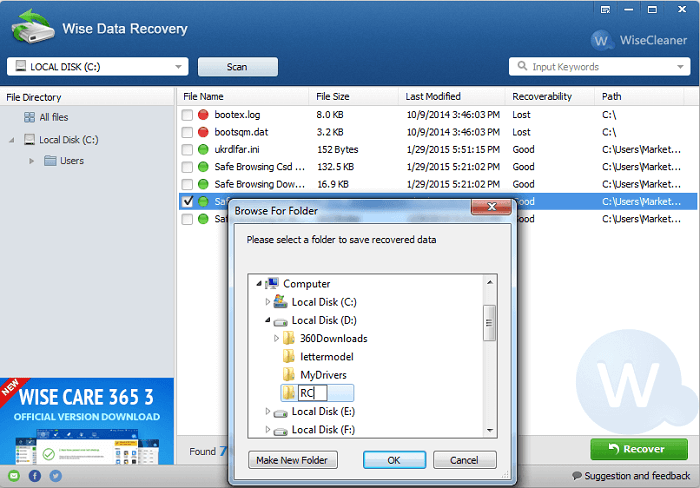Viewport: 700px width, 488px height.
Task: Select the 360Downloads folder icon
Action: click(x=289, y=338)
